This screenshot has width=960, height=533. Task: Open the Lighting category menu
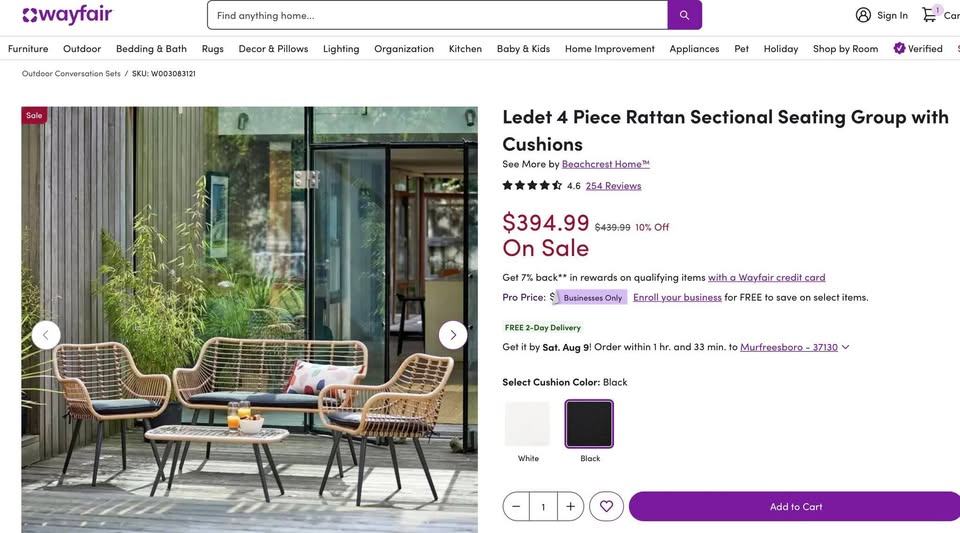(x=341, y=48)
